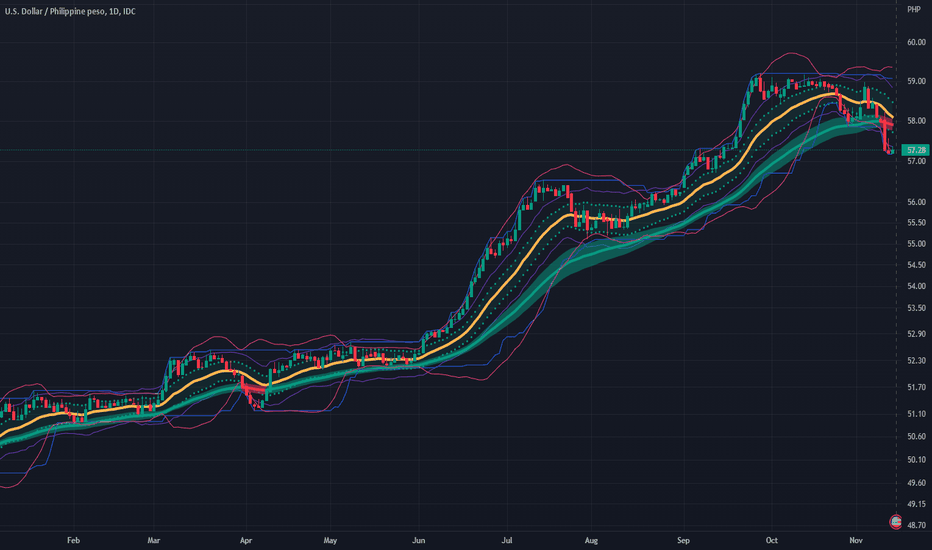932x550 pixels.
Task: Click the 54.00 price axis label
Action: click(916, 286)
